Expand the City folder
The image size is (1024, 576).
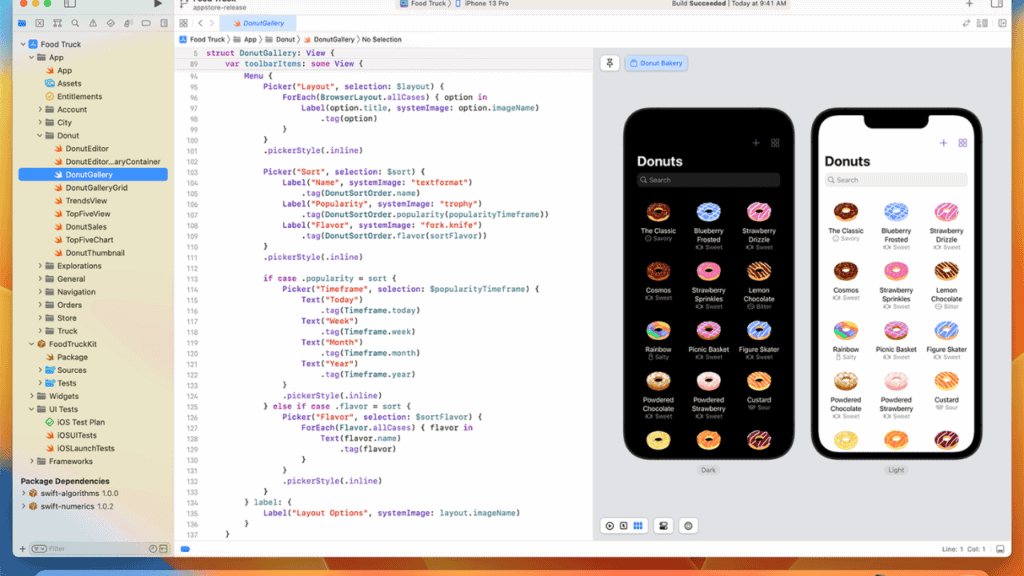[40, 123]
